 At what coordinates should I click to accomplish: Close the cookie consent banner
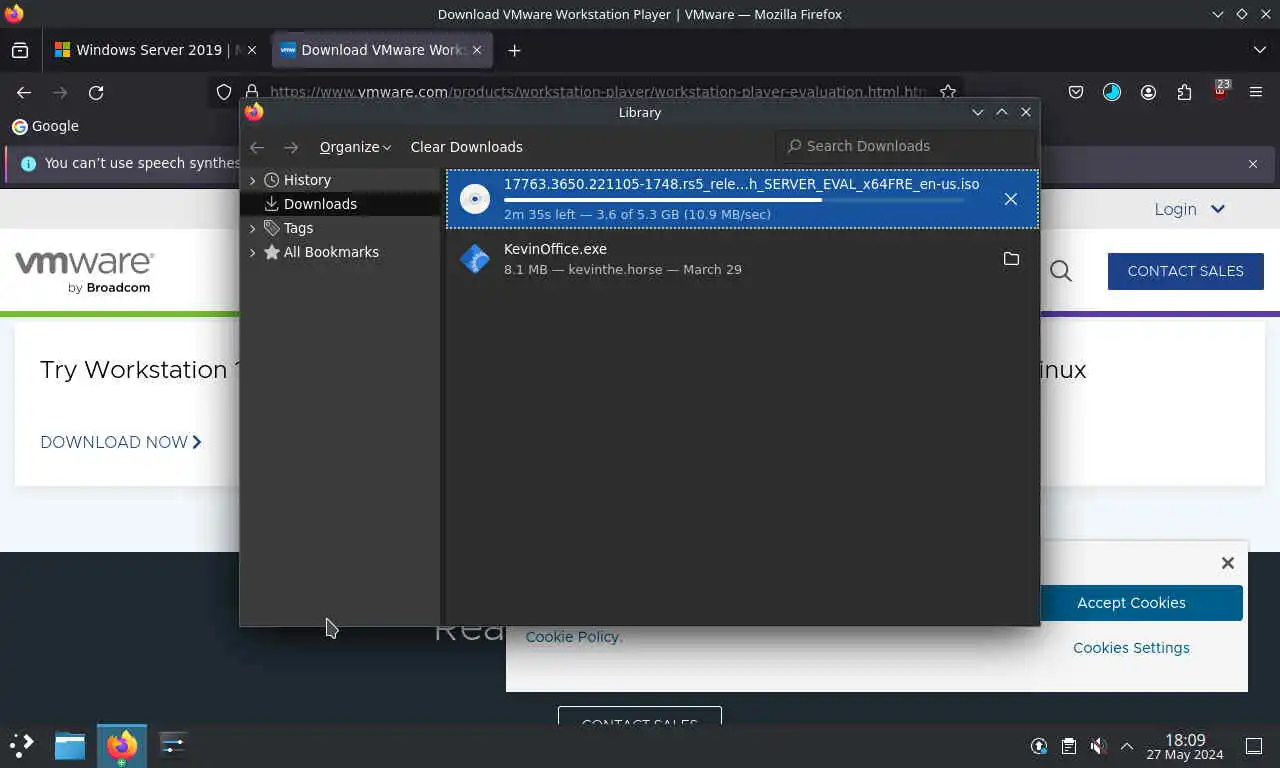(x=1228, y=563)
